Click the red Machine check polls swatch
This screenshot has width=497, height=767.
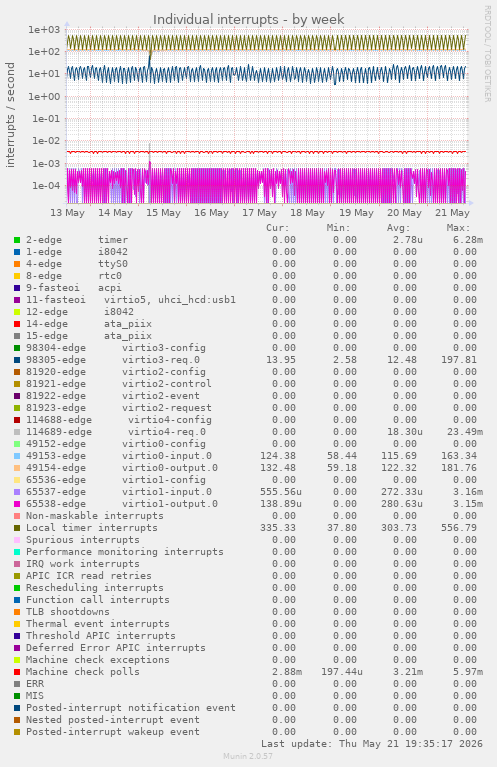coord(17,672)
